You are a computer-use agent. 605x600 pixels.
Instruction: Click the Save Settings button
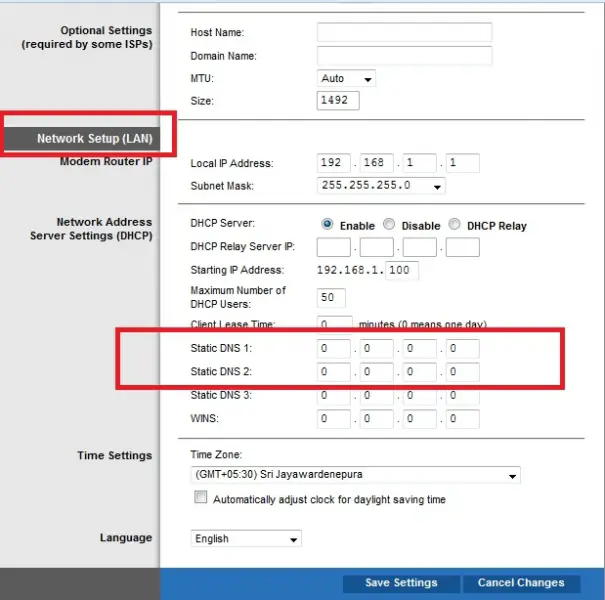pyautogui.click(x=401, y=583)
